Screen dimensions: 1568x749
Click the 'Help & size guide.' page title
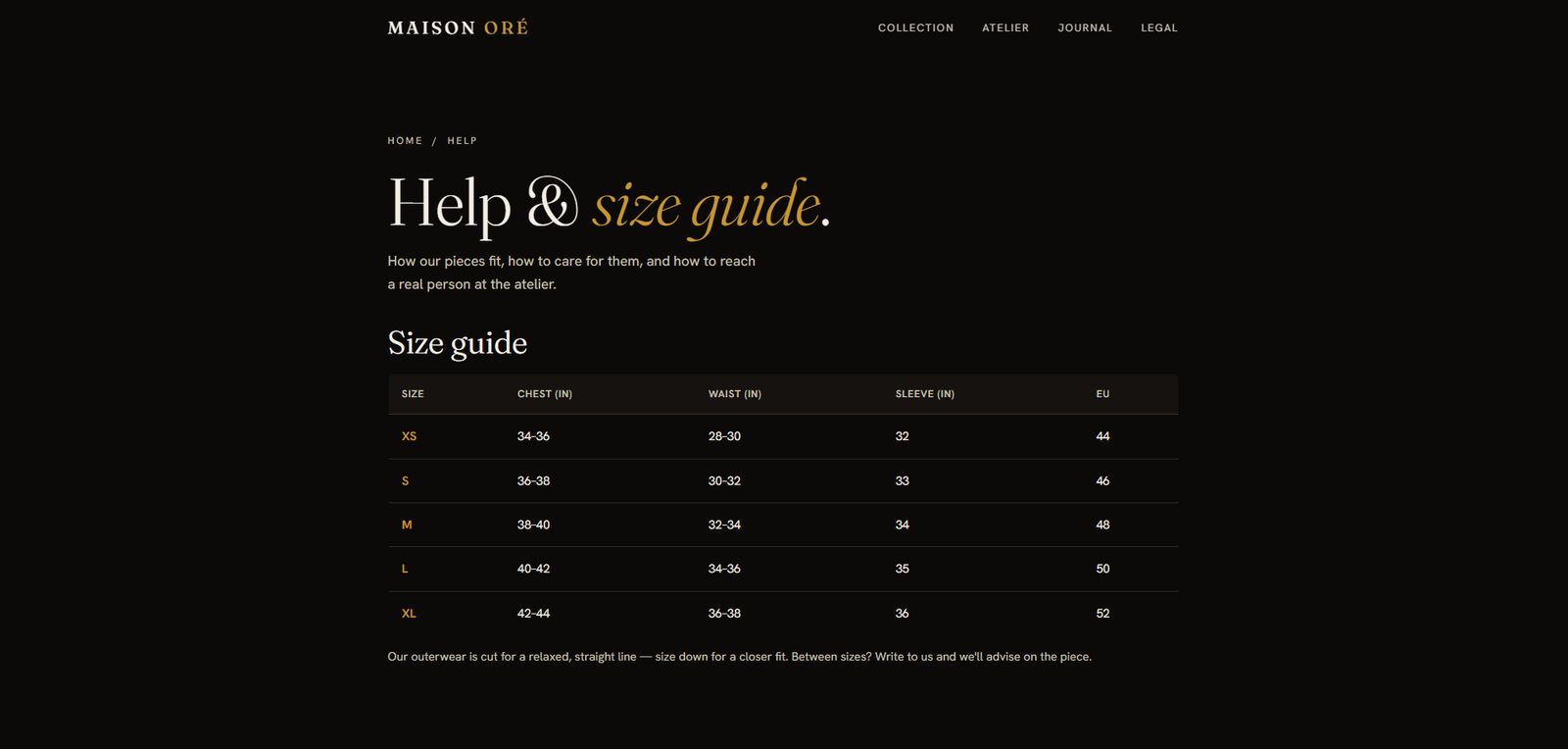[x=609, y=206]
